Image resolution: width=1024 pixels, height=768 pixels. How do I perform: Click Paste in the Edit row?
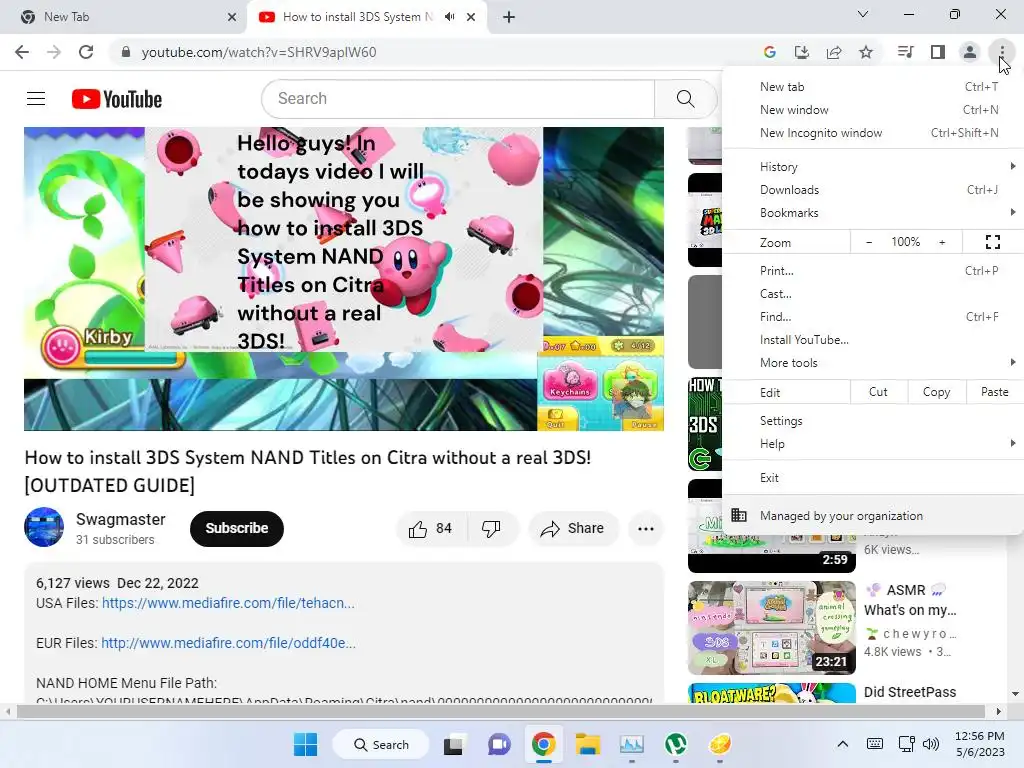(995, 392)
